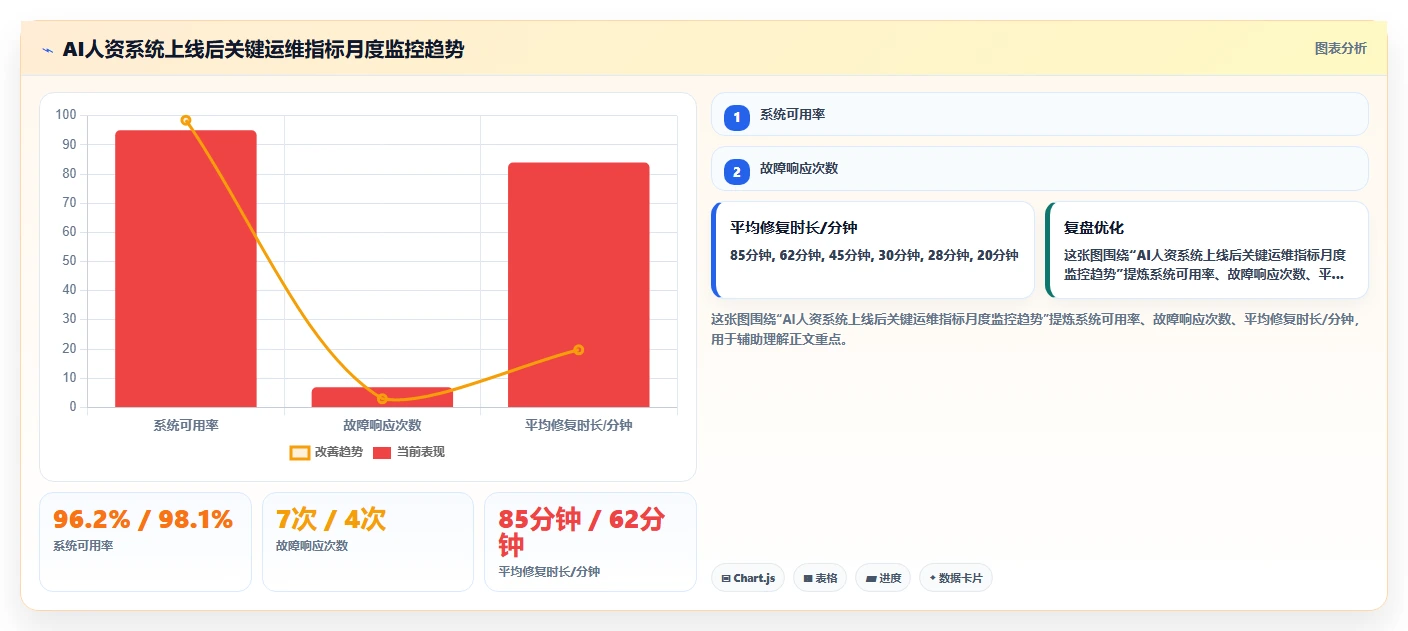The width and height of the screenshot is (1408, 631).
Task: Click the icon inside the Chart.js tag
Action: click(x=725, y=578)
